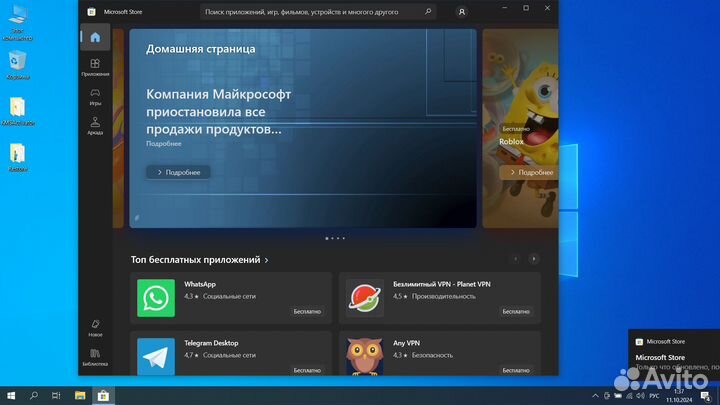Open taskbar search magnifier
The image size is (720, 405).
[34, 395]
